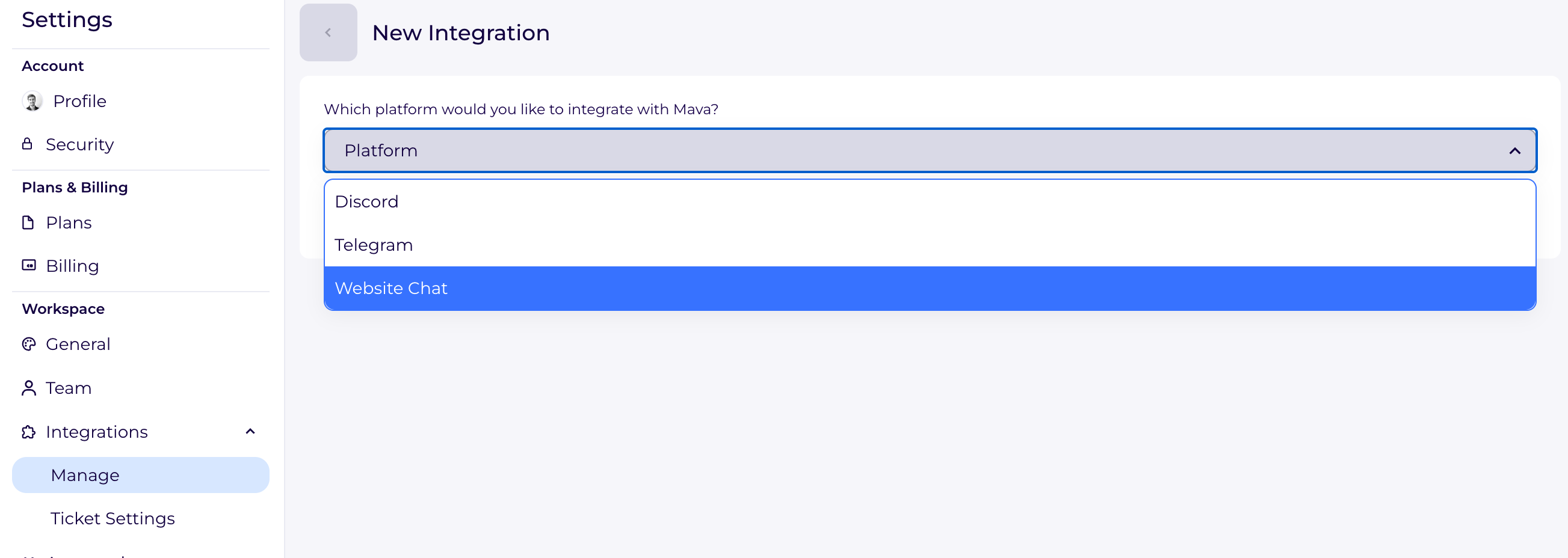Click the Integrations puzzle icon

29,432
